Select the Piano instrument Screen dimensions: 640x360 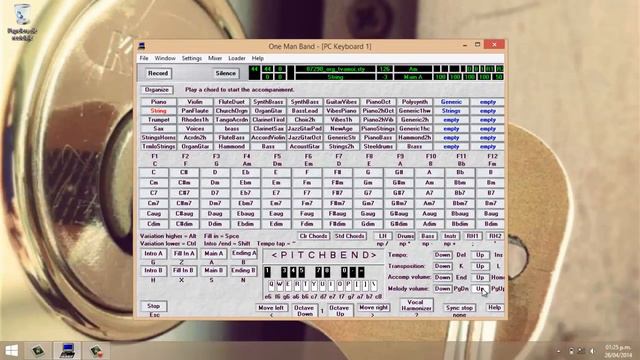pos(158,102)
